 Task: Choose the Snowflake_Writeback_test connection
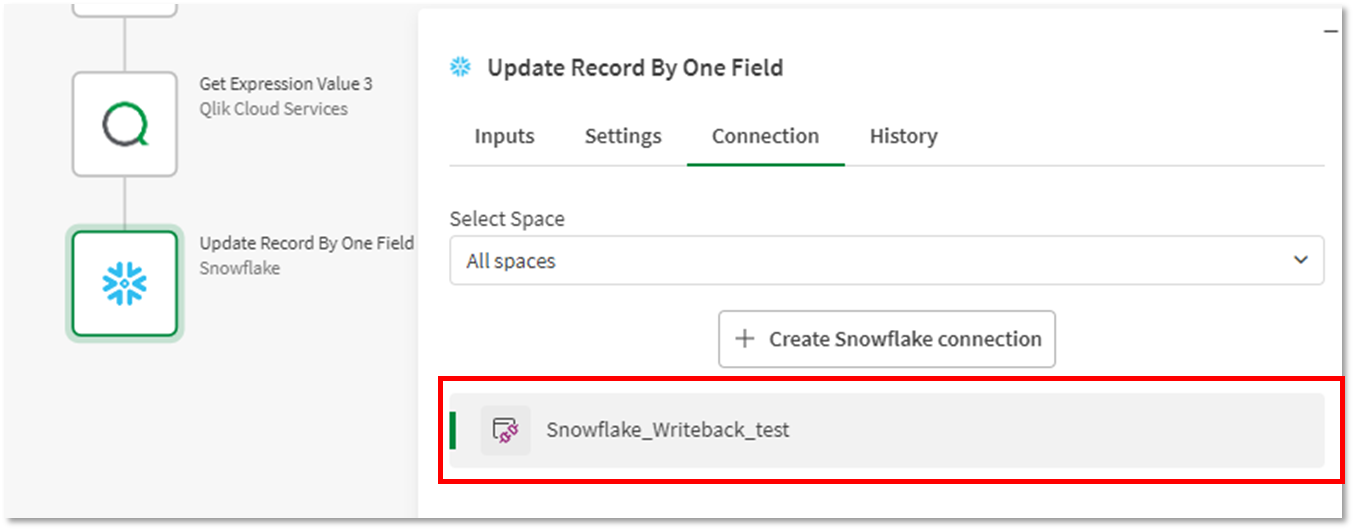(887, 431)
